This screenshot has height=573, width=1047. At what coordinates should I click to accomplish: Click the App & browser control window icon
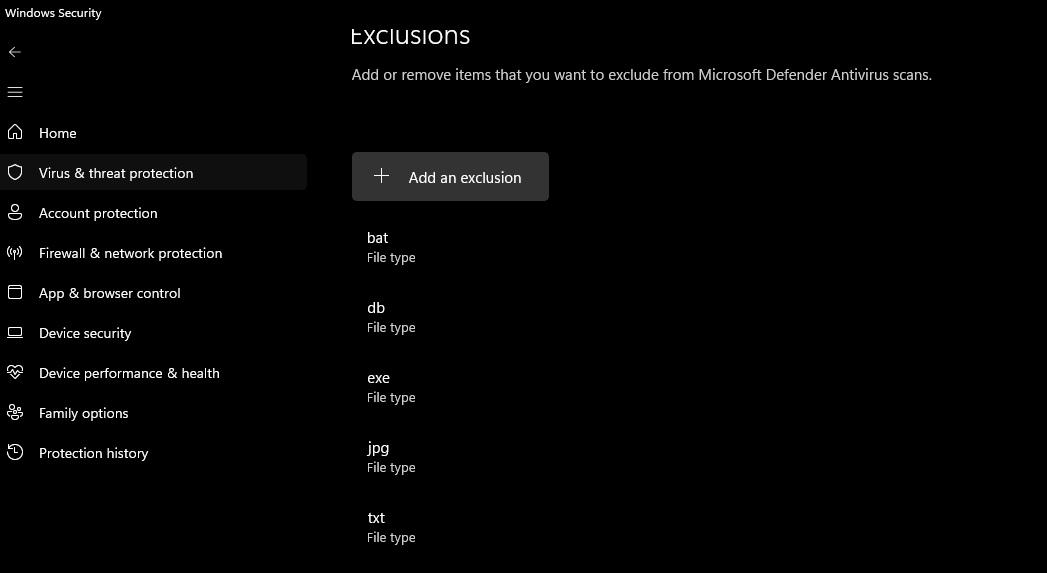click(15, 292)
